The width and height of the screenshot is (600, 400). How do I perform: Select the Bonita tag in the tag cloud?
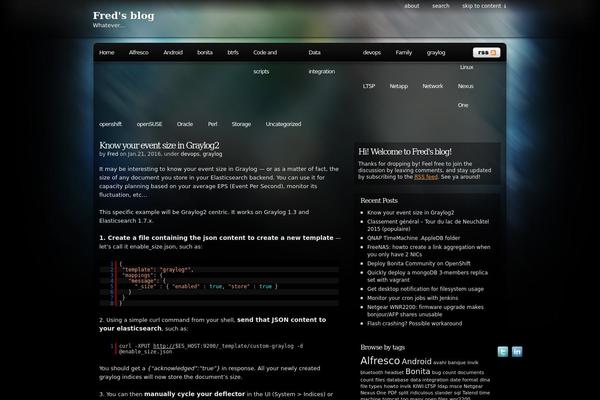(417, 371)
